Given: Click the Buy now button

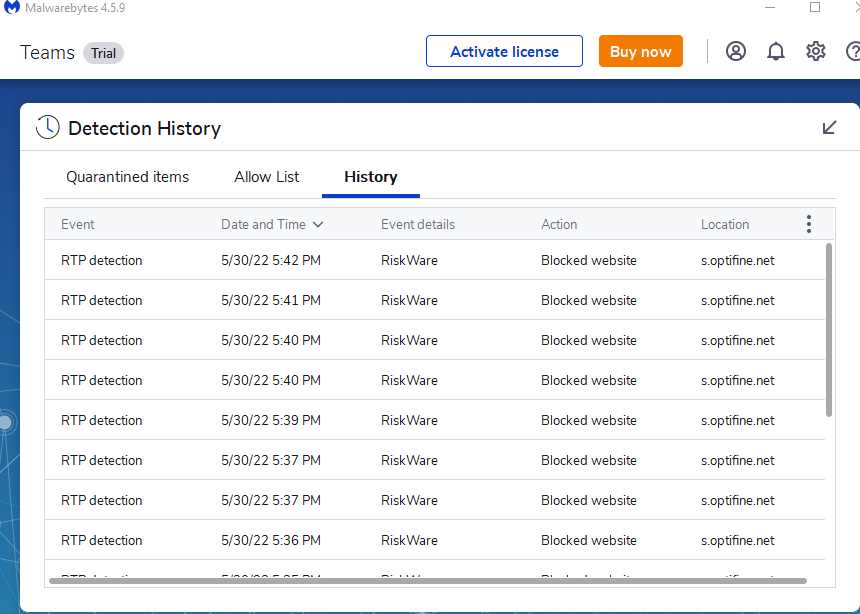Looking at the screenshot, I should click(x=641, y=51).
